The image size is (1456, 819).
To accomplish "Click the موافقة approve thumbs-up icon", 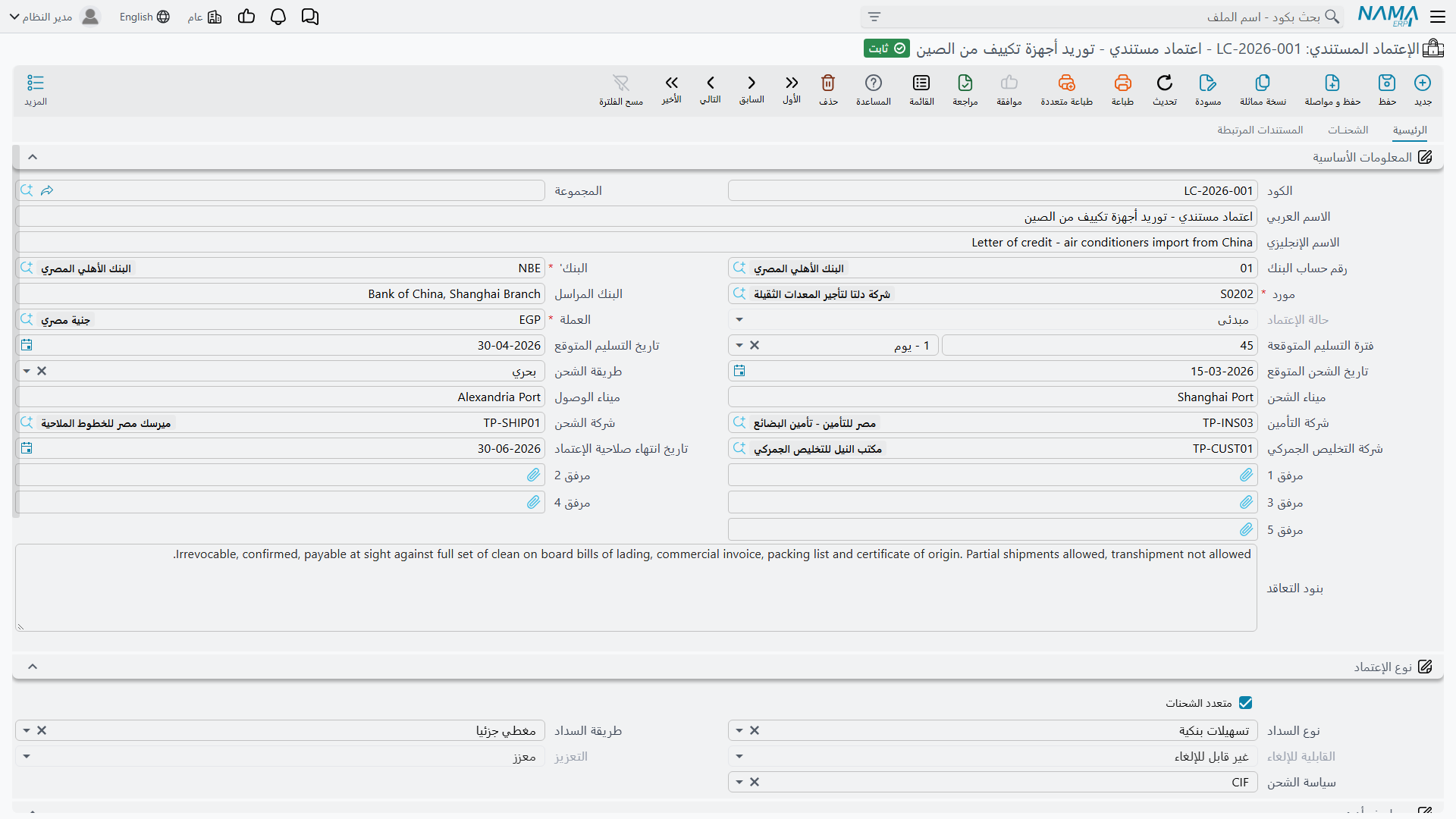I will pyautogui.click(x=1009, y=83).
